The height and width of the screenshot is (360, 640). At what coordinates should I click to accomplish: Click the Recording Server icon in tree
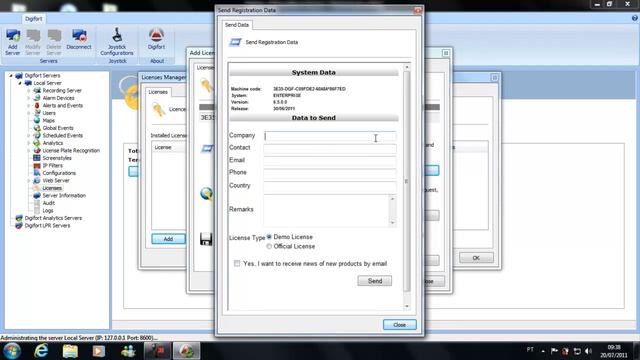pyautogui.click(x=37, y=91)
